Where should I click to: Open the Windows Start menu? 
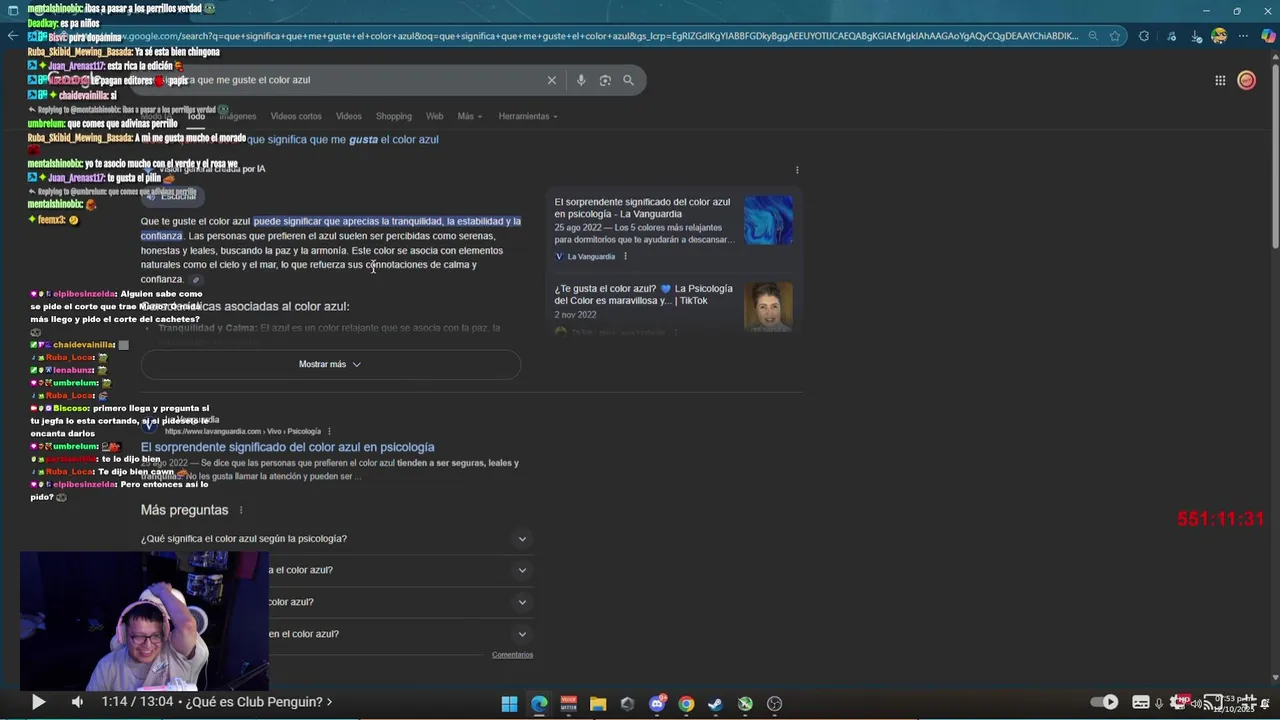coord(509,704)
